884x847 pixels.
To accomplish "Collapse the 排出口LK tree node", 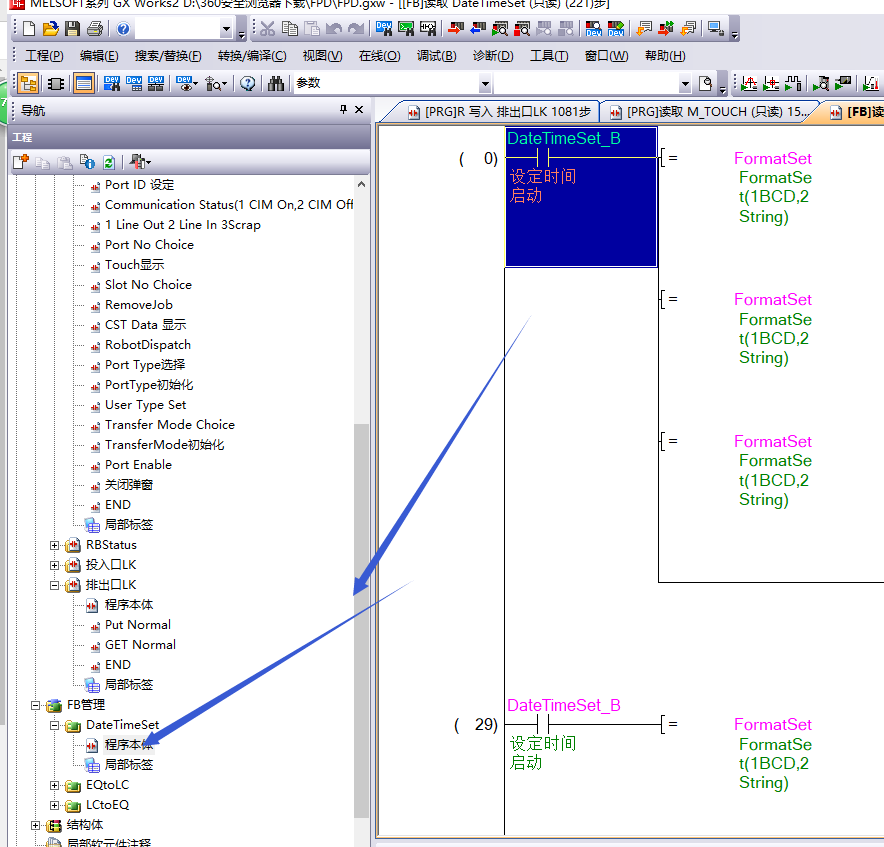I will (55, 585).
